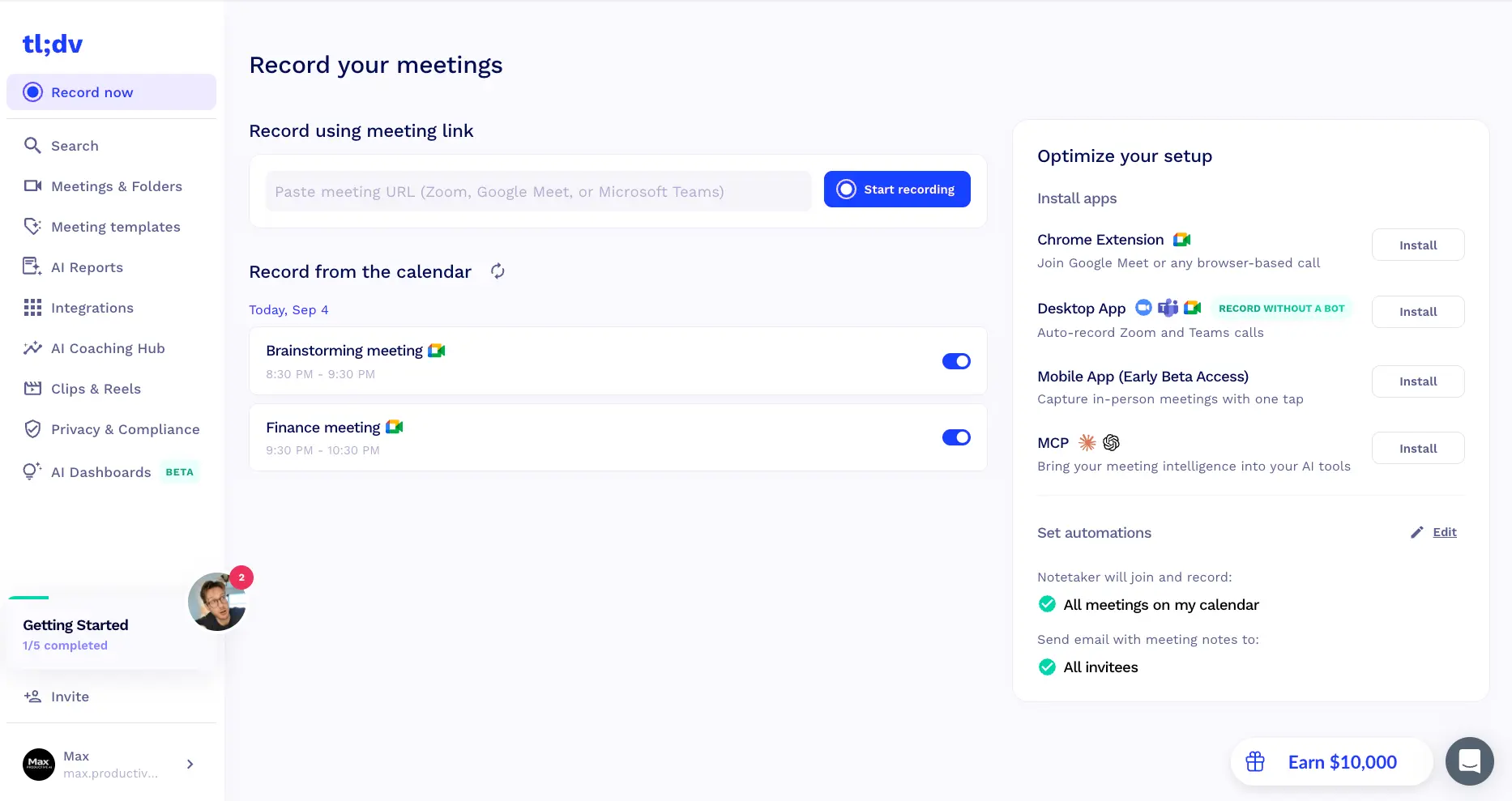The width and height of the screenshot is (1512, 801).
Task: Click the AI Dashboards lightbulb icon
Action: tap(32, 471)
